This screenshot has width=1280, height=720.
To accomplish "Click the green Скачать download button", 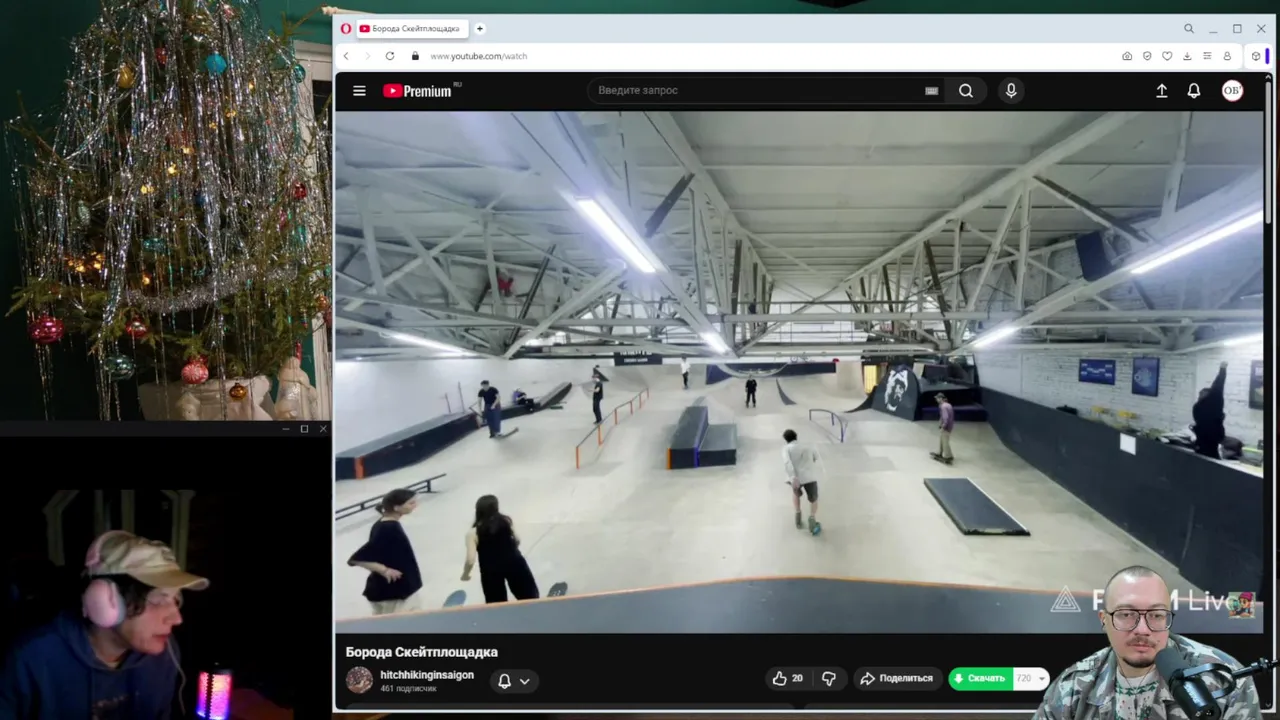I will (980, 678).
